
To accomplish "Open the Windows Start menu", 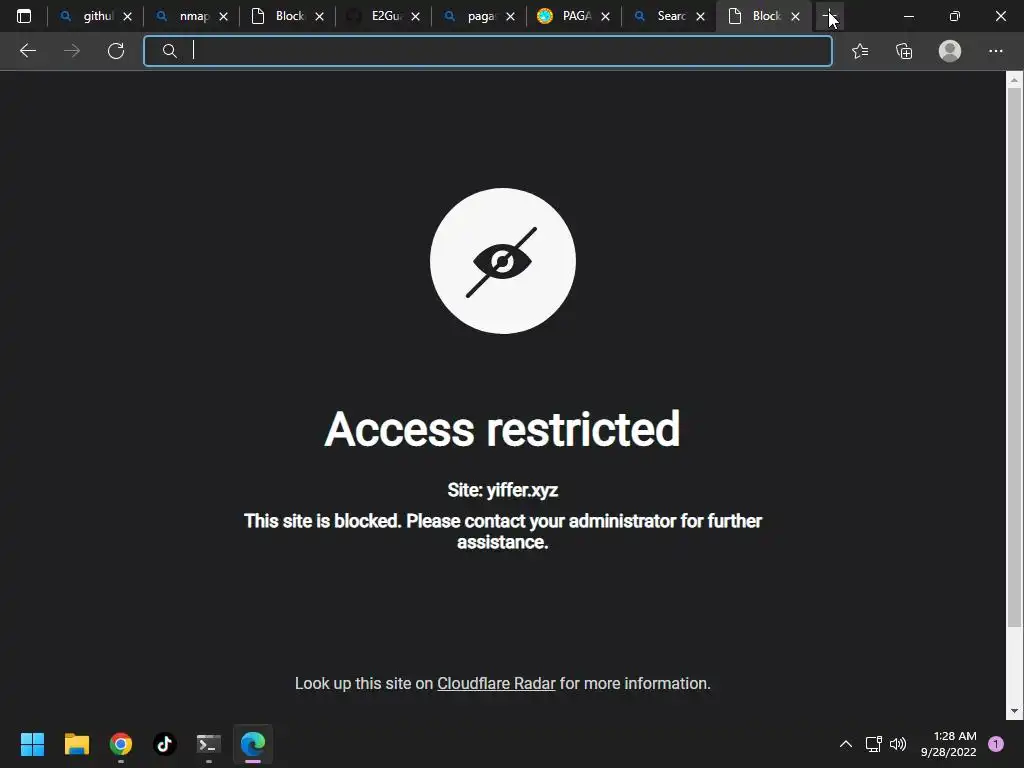I will (32, 744).
